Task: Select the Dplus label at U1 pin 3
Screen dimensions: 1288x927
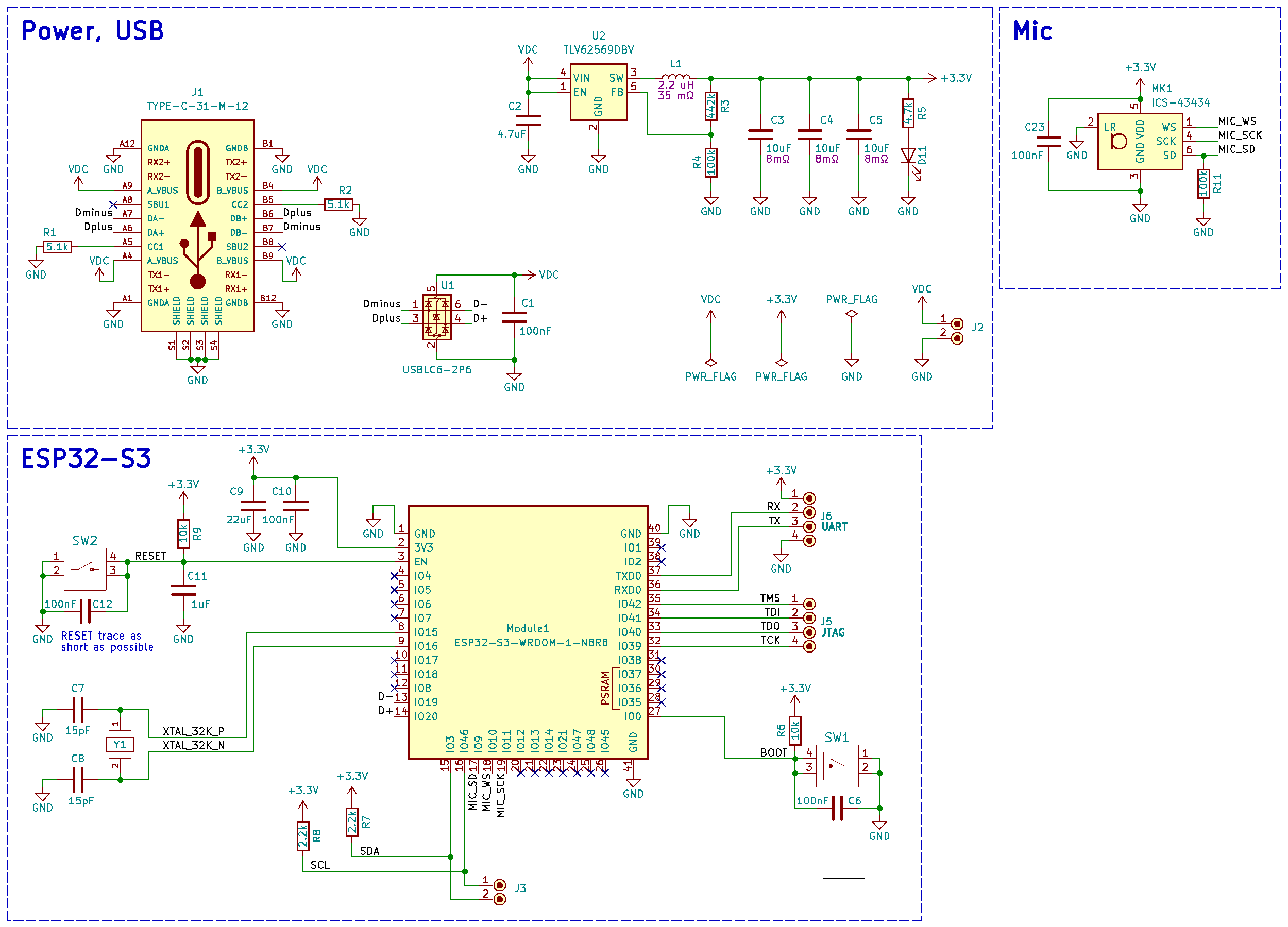Action: tap(386, 318)
